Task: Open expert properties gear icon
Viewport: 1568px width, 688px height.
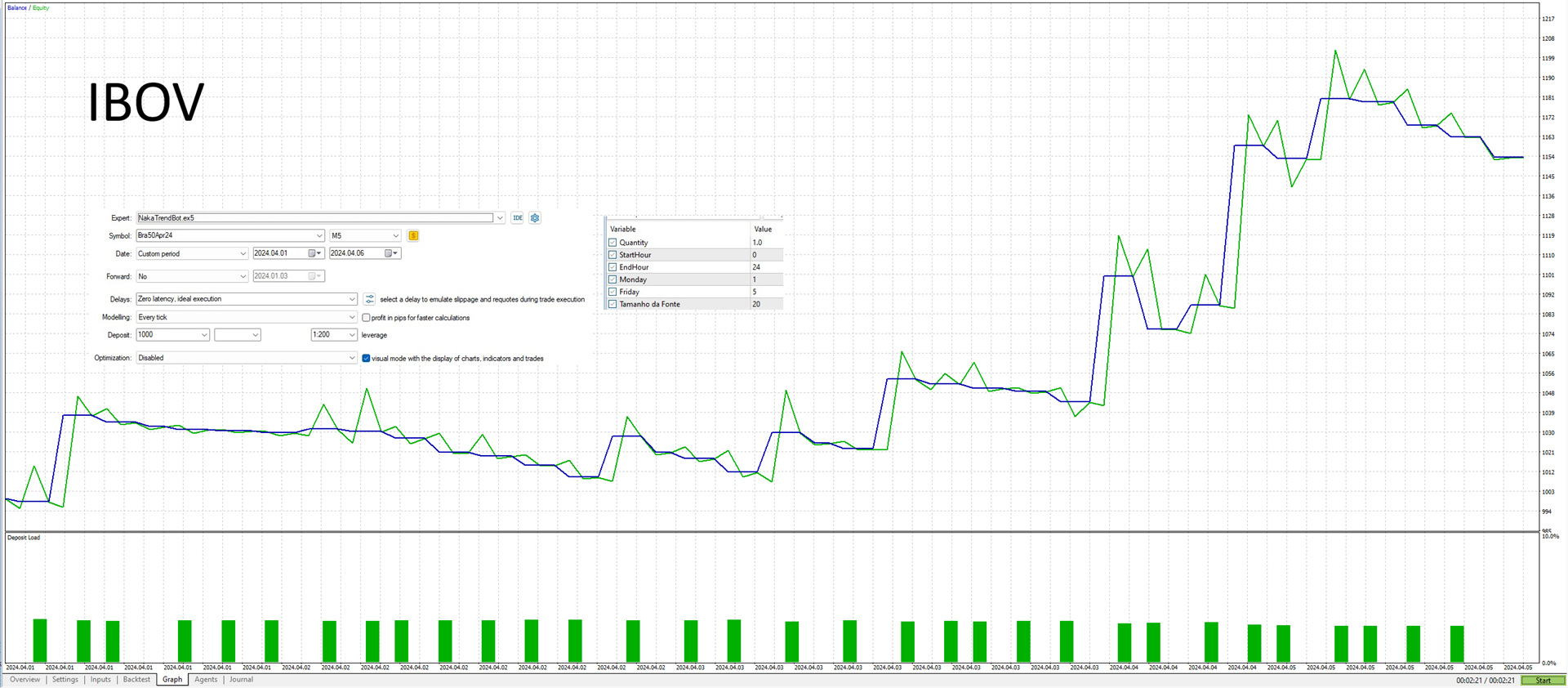Action: click(x=535, y=218)
